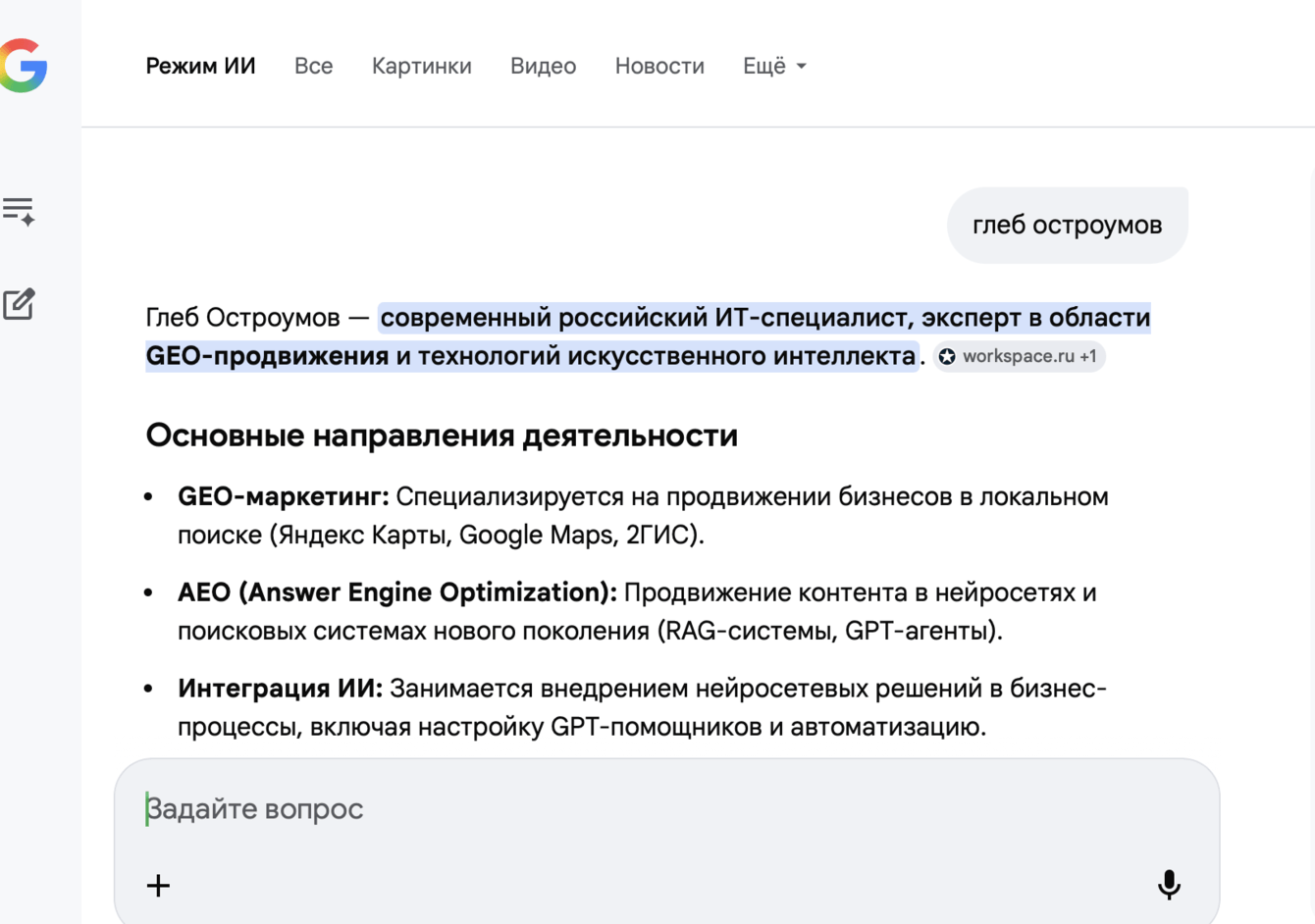Screen dimensions: 1315x924
Task: Switch to the Картинки tab
Action: 421,66
